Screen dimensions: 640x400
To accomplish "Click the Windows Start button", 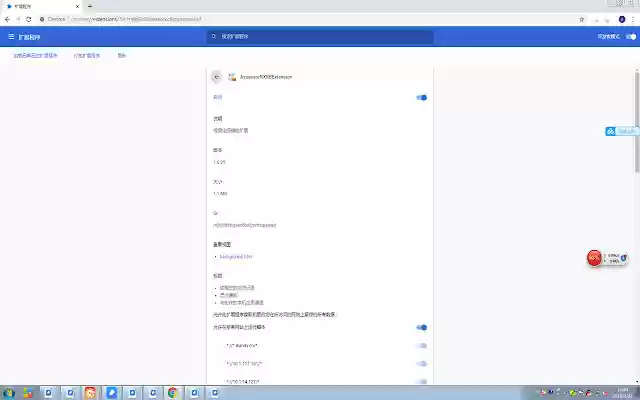I will point(8,393).
